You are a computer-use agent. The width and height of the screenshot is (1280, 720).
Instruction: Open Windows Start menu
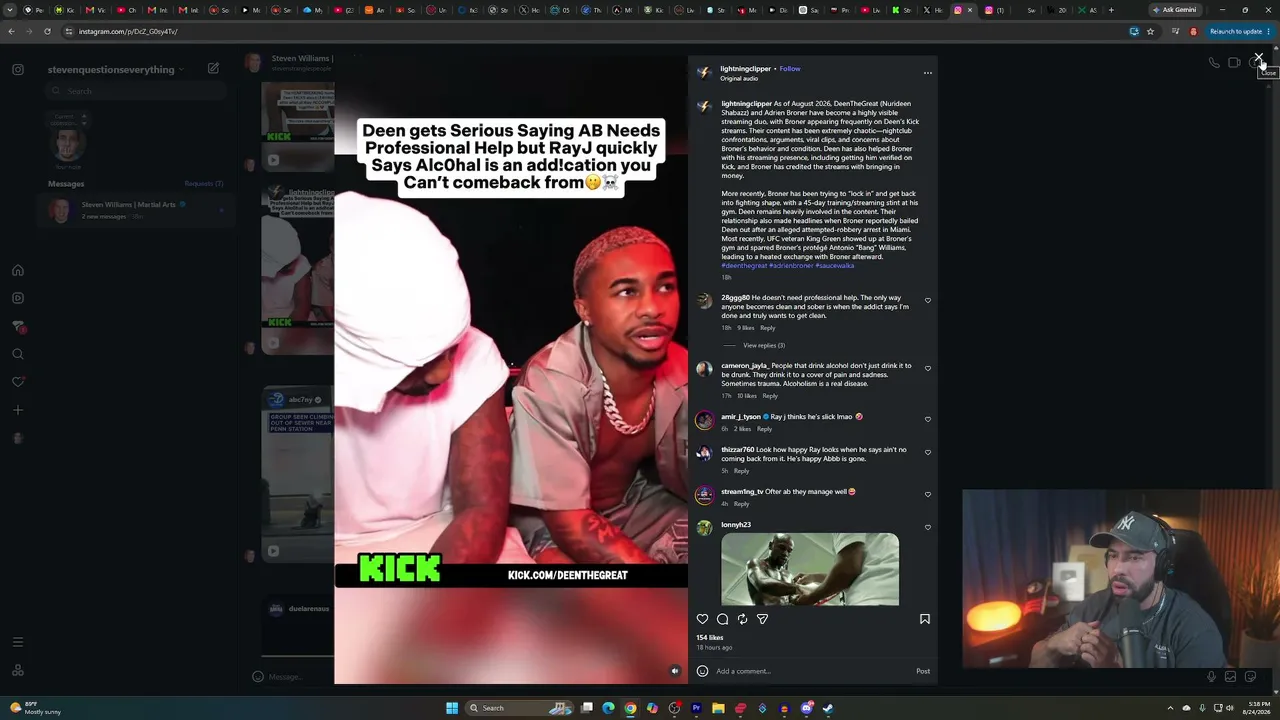pyautogui.click(x=452, y=708)
